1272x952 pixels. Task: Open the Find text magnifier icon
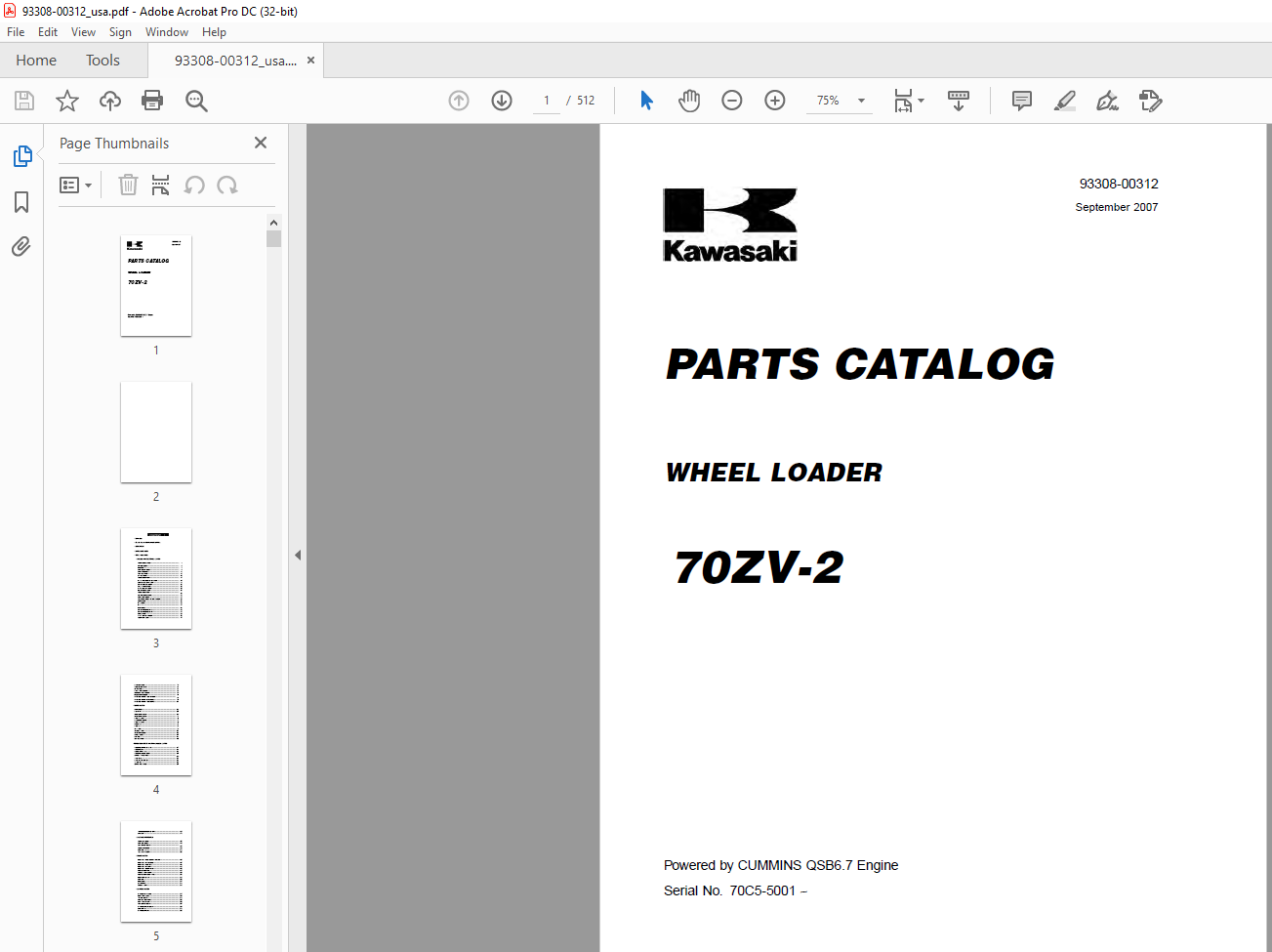click(196, 101)
